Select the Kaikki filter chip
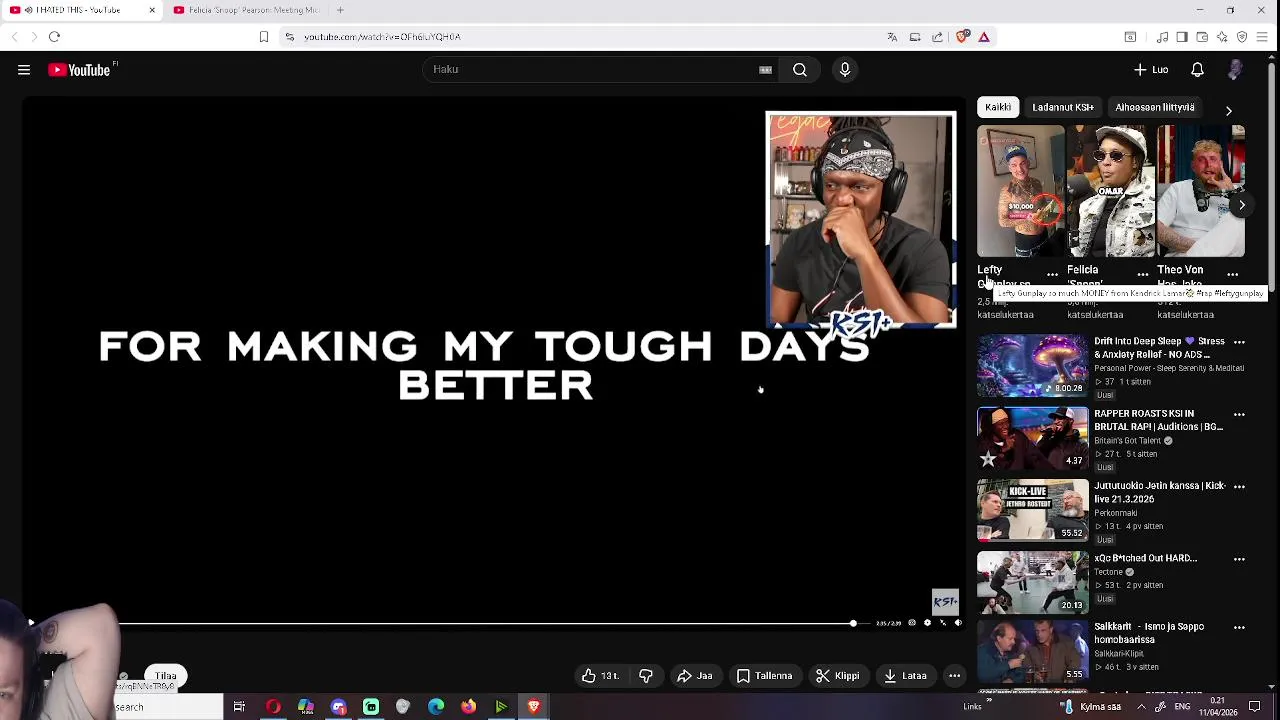 (x=998, y=107)
